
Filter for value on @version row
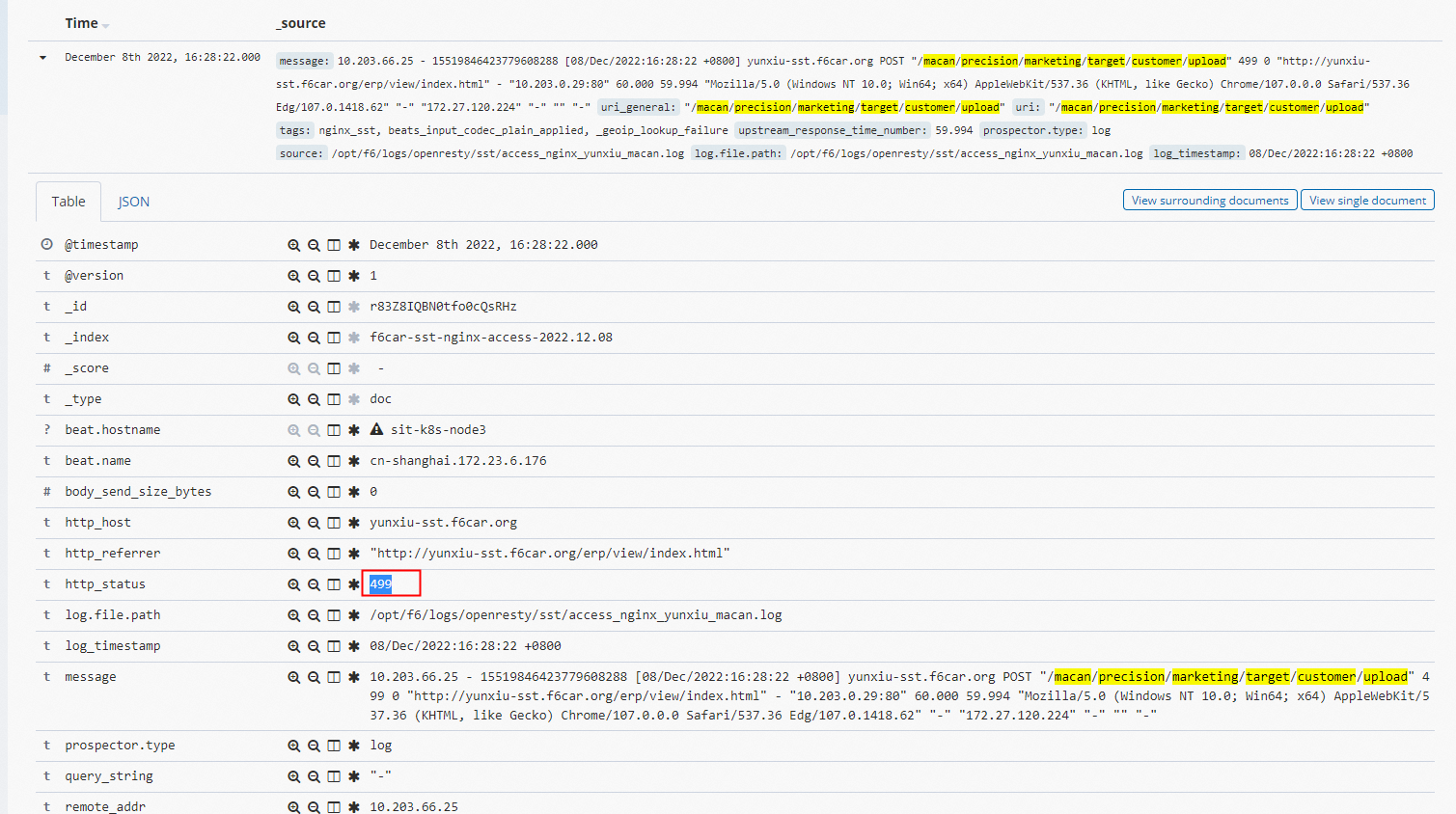click(294, 276)
